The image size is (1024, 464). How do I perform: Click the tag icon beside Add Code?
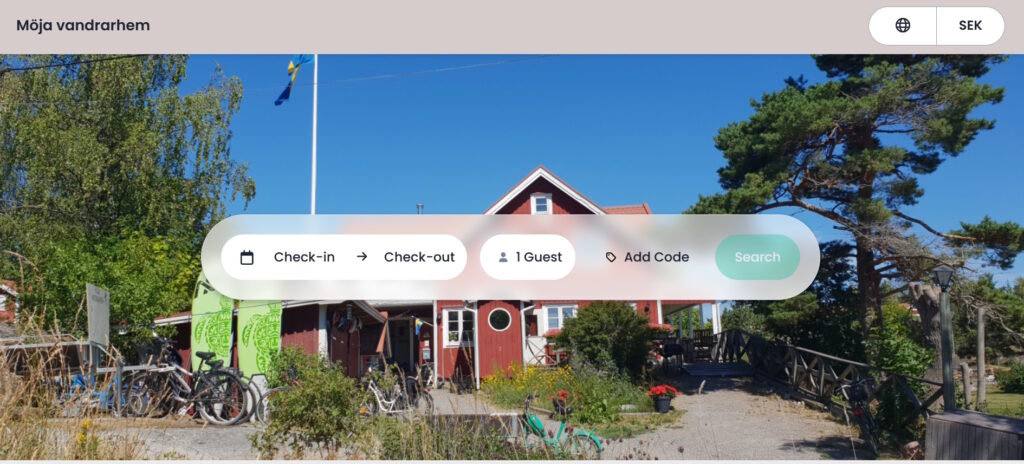point(611,257)
